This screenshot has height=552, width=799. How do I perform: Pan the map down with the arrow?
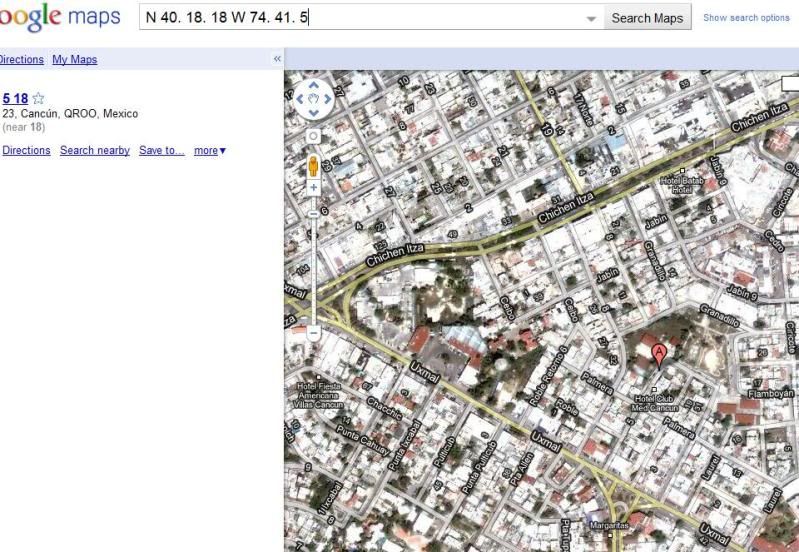point(313,113)
